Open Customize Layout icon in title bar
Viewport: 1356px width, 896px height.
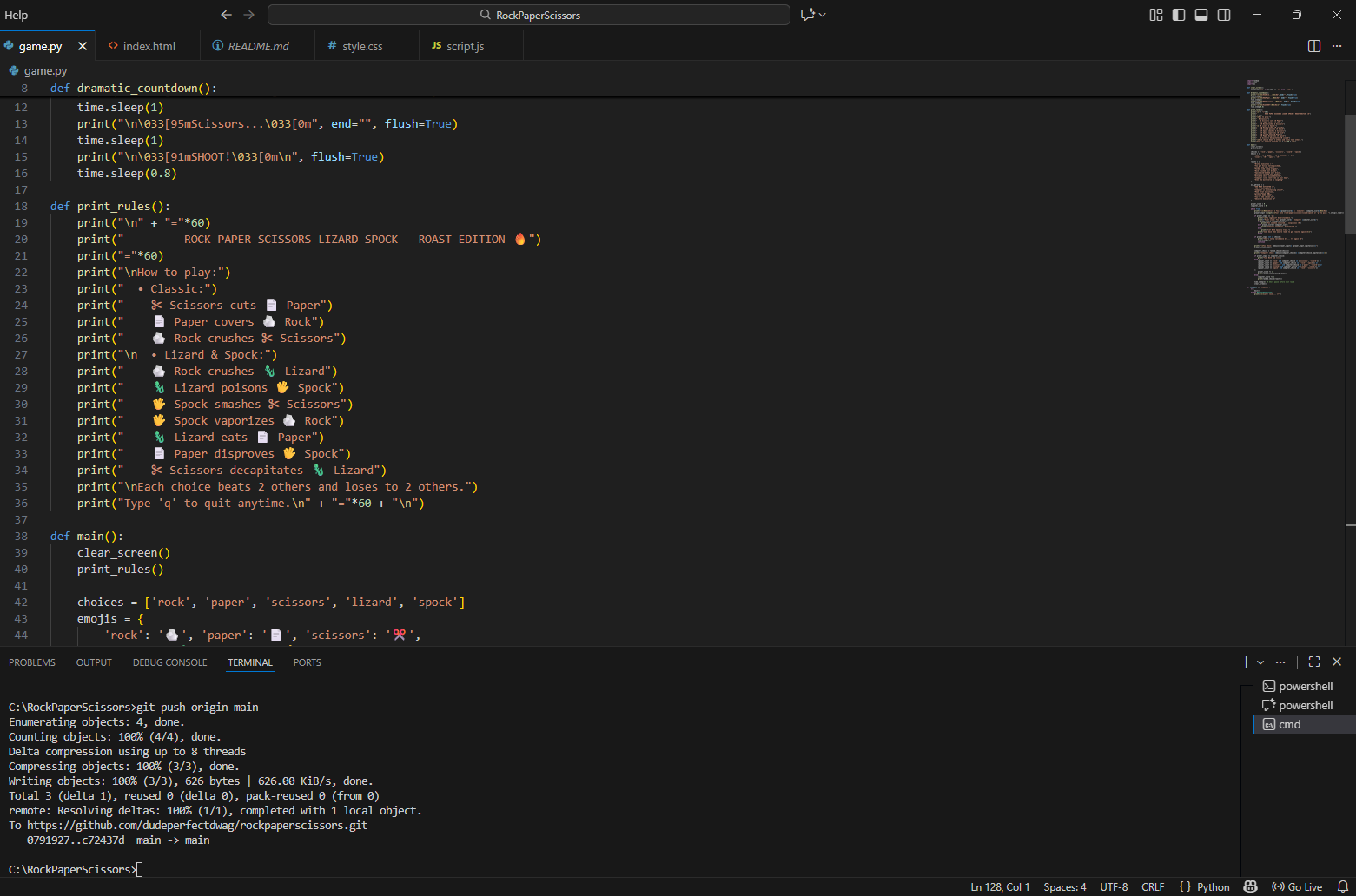coord(1155,15)
